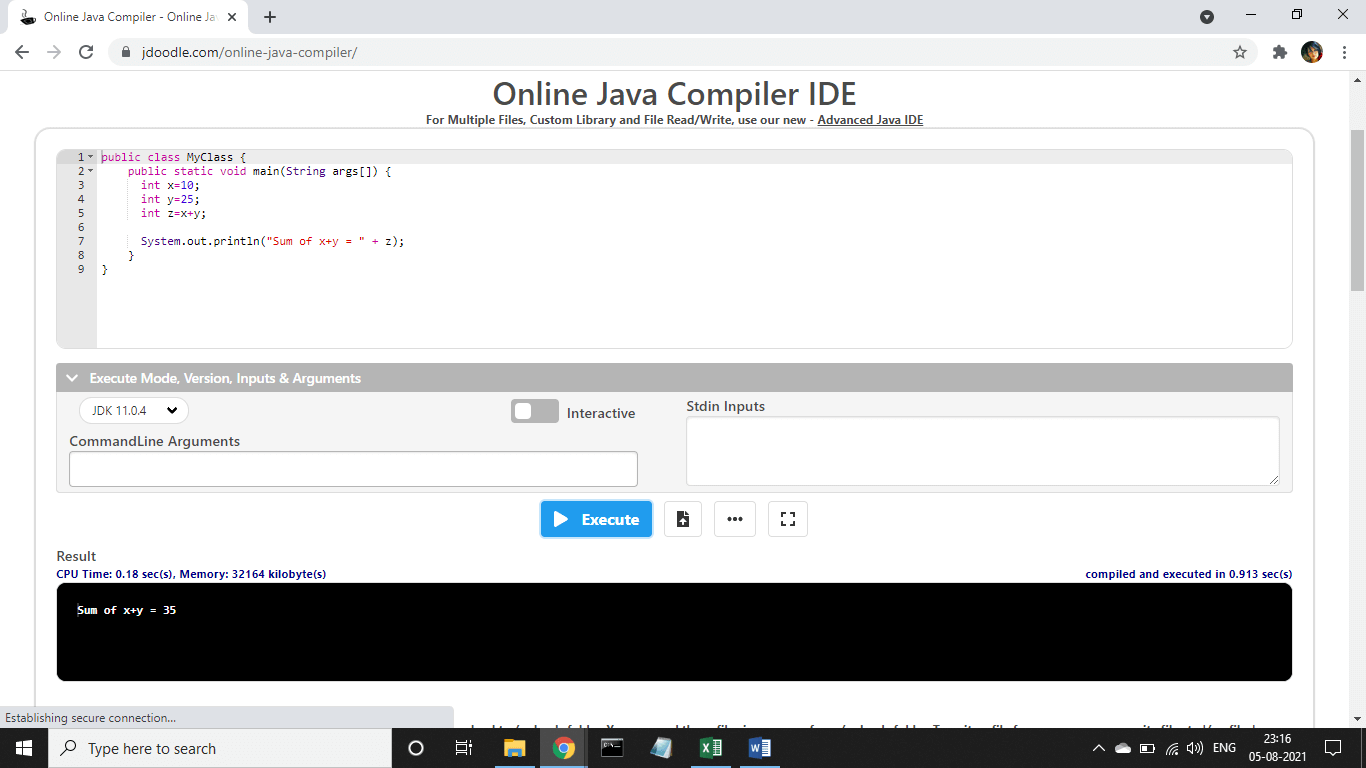Screen dimensions: 1366x768
Task: Click the System.out.println code line
Action: point(272,241)
